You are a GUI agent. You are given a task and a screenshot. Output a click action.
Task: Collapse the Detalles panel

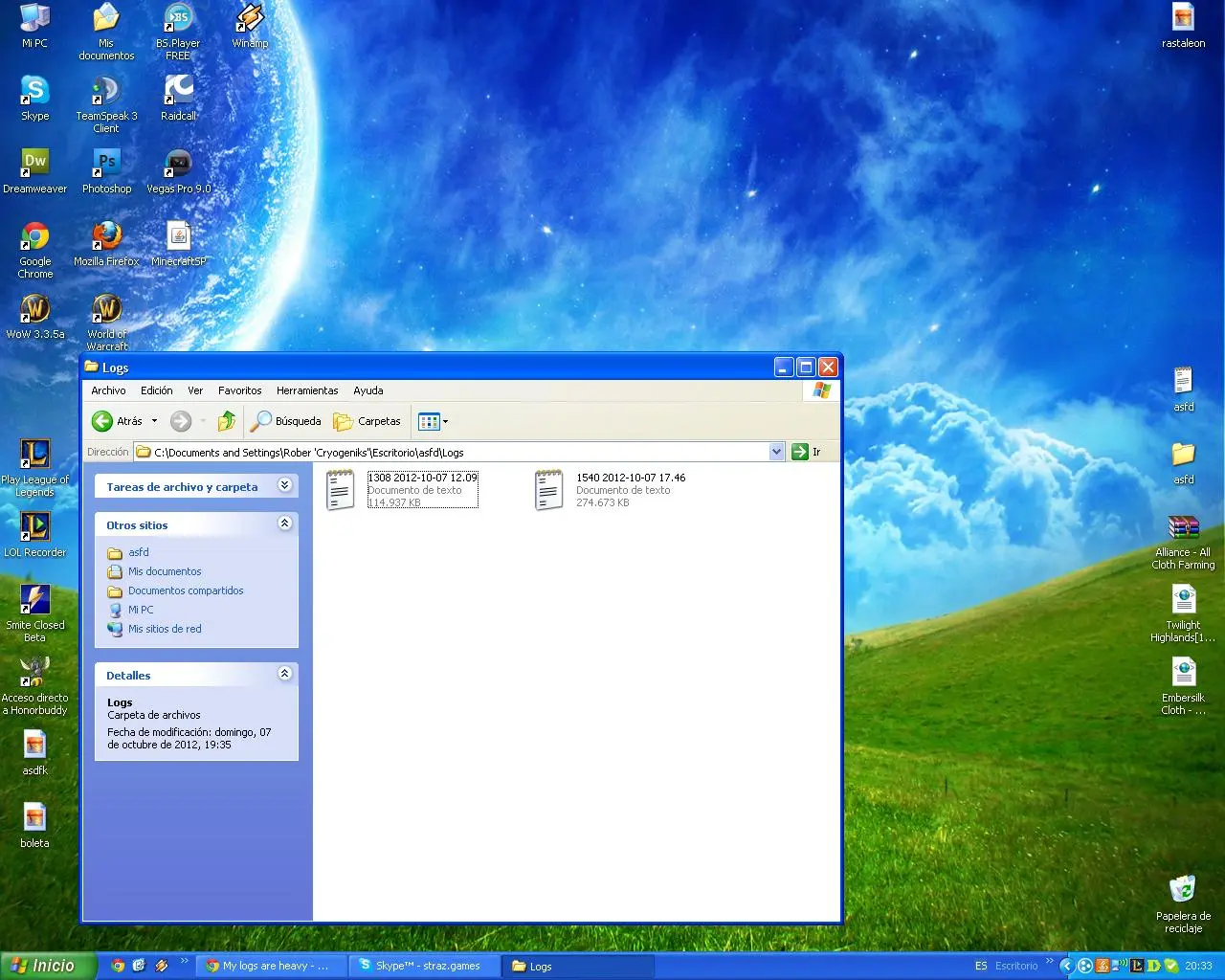284,674
